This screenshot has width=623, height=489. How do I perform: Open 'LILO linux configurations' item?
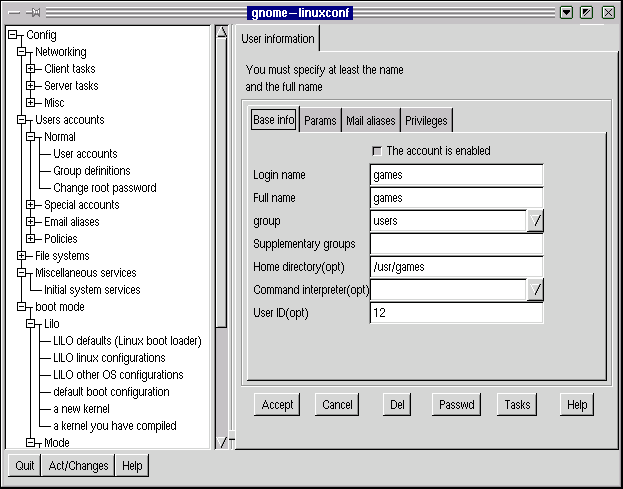(109, 358)
